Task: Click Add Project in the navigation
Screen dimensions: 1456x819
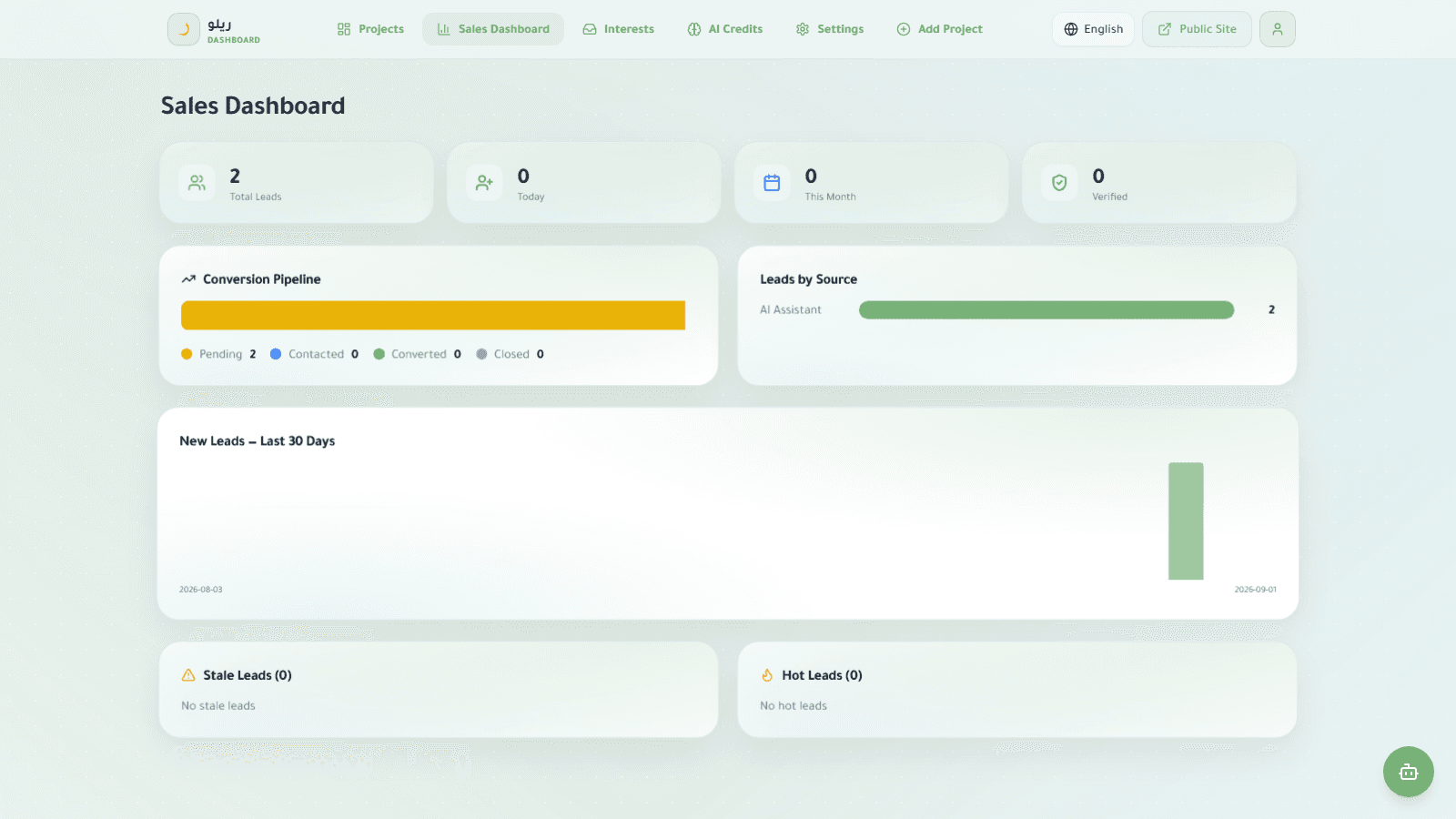Action: (940, 29)
